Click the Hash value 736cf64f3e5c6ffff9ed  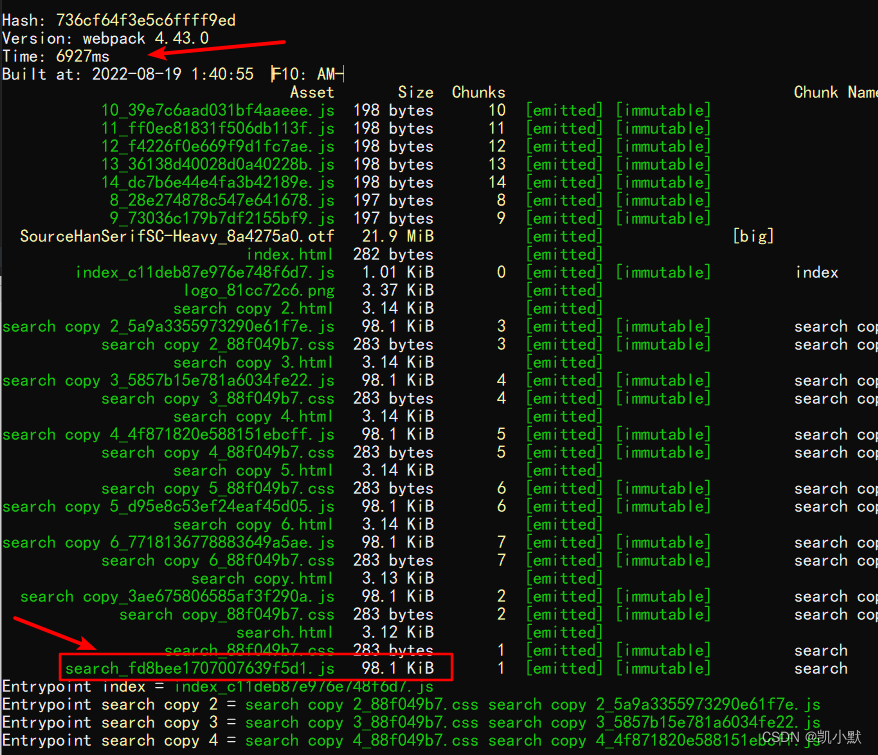pos(146,20)
